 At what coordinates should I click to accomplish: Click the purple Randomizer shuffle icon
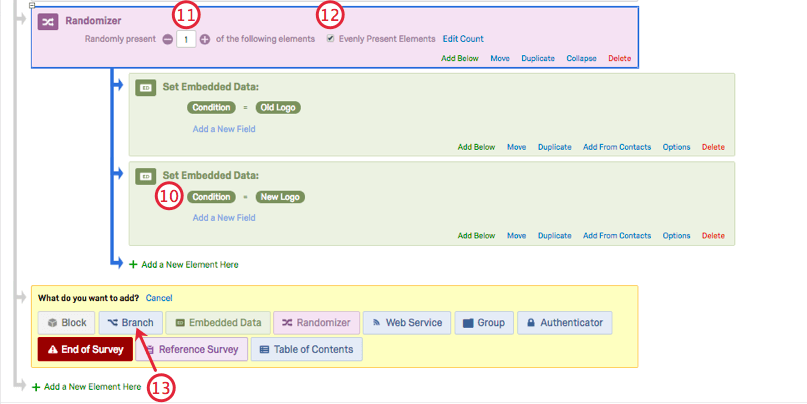tap(47, 22)
